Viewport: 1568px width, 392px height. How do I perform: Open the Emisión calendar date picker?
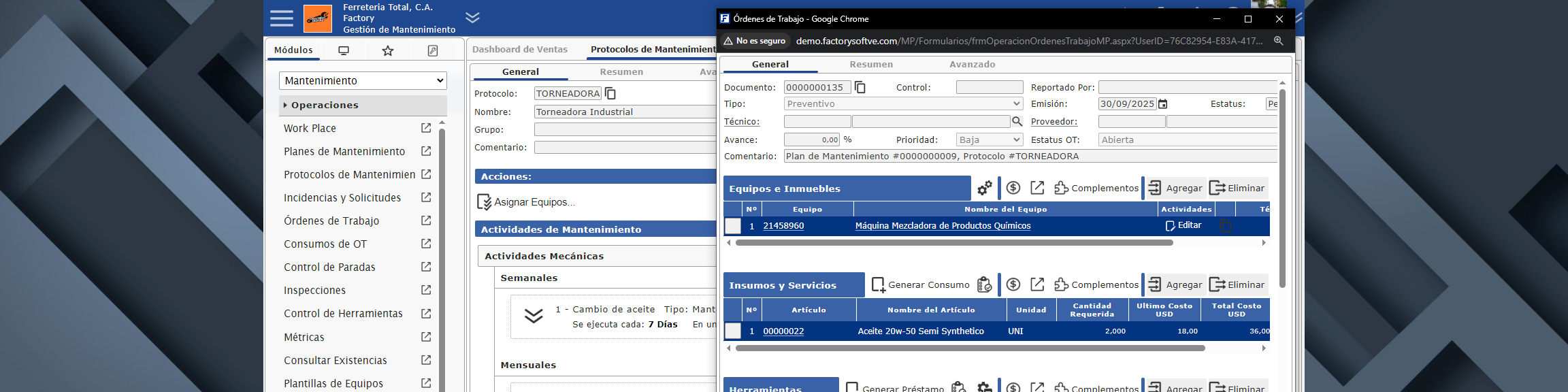(1163, 104)
